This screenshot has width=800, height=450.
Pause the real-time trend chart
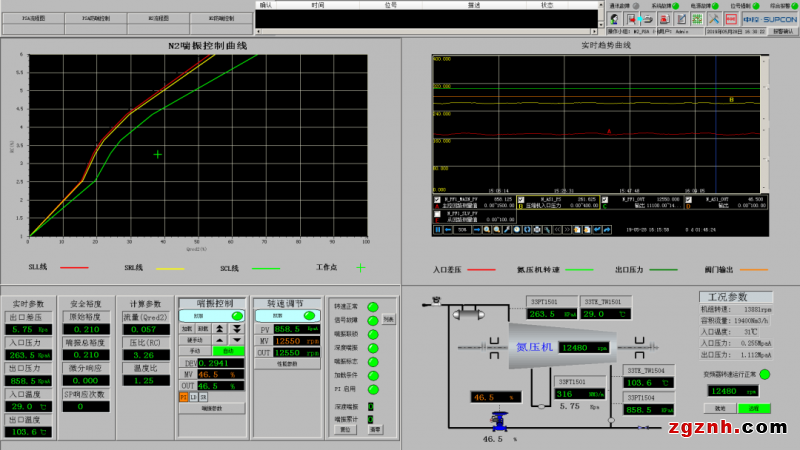pyautogui.click(x=438, y=230)
